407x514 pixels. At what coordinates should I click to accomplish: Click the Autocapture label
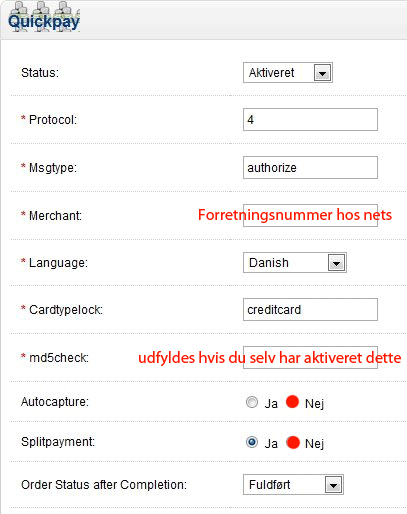point(55,402)
